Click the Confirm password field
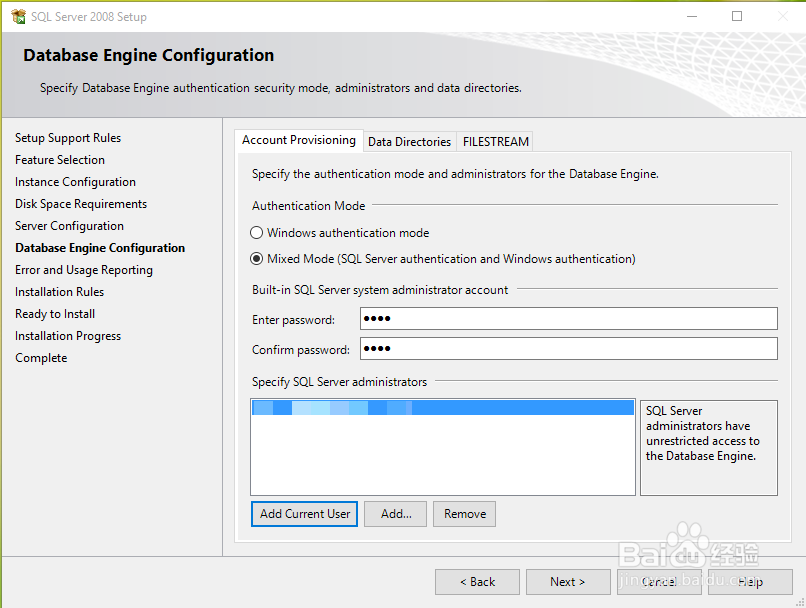The image size is (806, 608). pos(569,348)
